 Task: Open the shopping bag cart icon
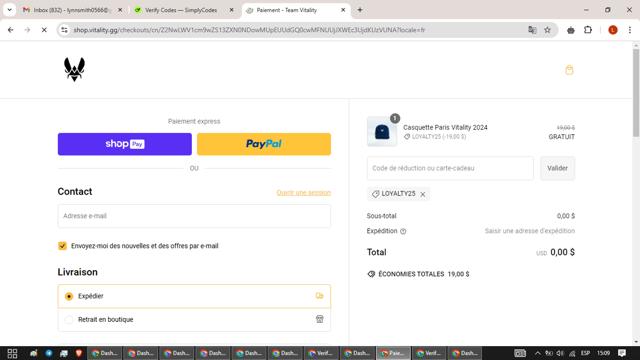[569, 70]
